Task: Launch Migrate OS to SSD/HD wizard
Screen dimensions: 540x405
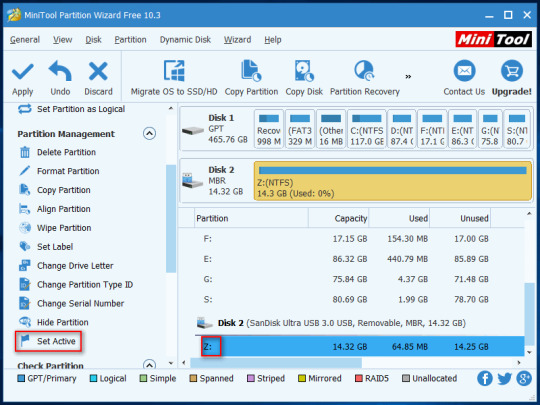Action: (174, 78)
